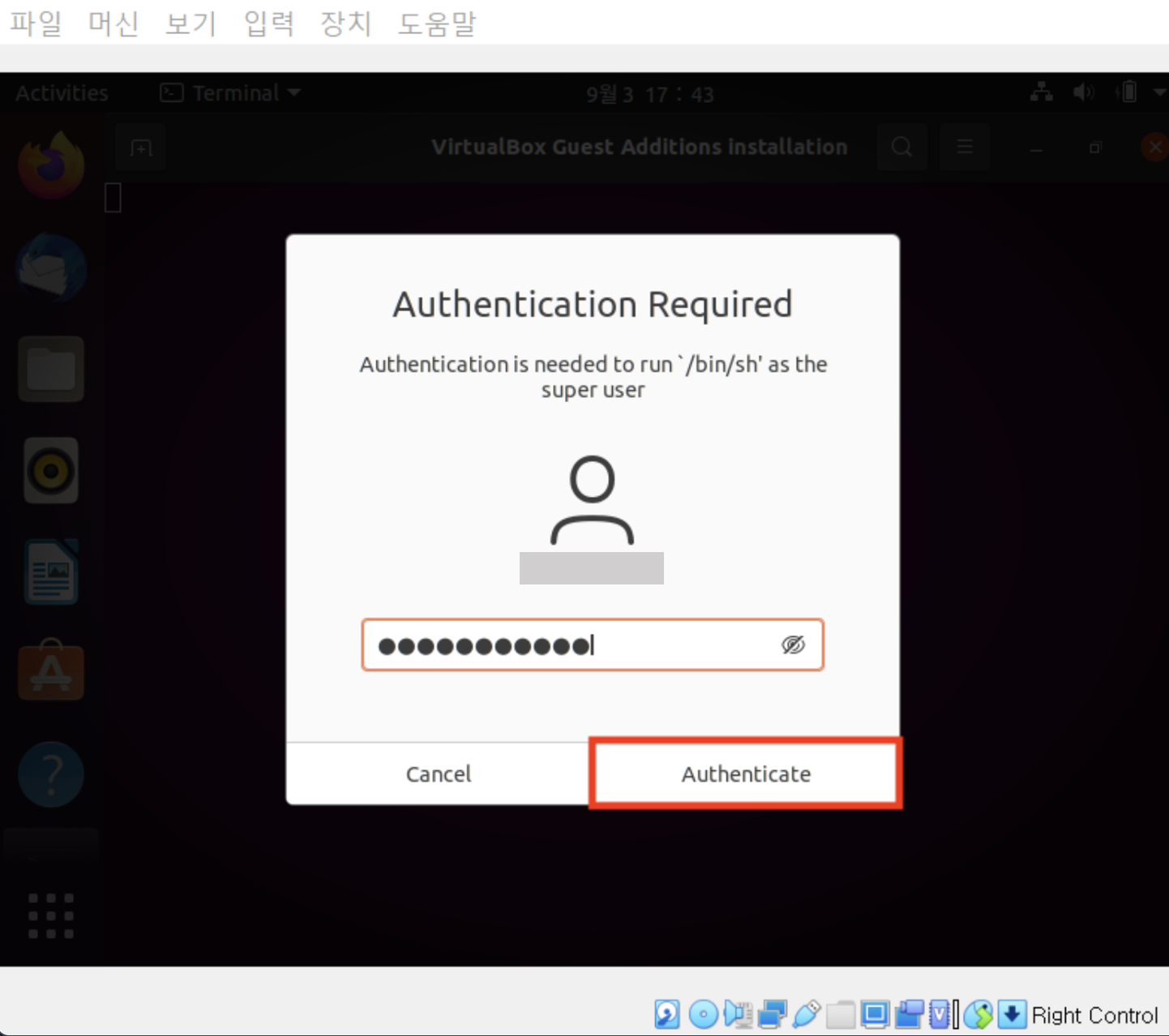Launch Firefox from the dock
The image size is (1169, 1036).
pos(51,165)
